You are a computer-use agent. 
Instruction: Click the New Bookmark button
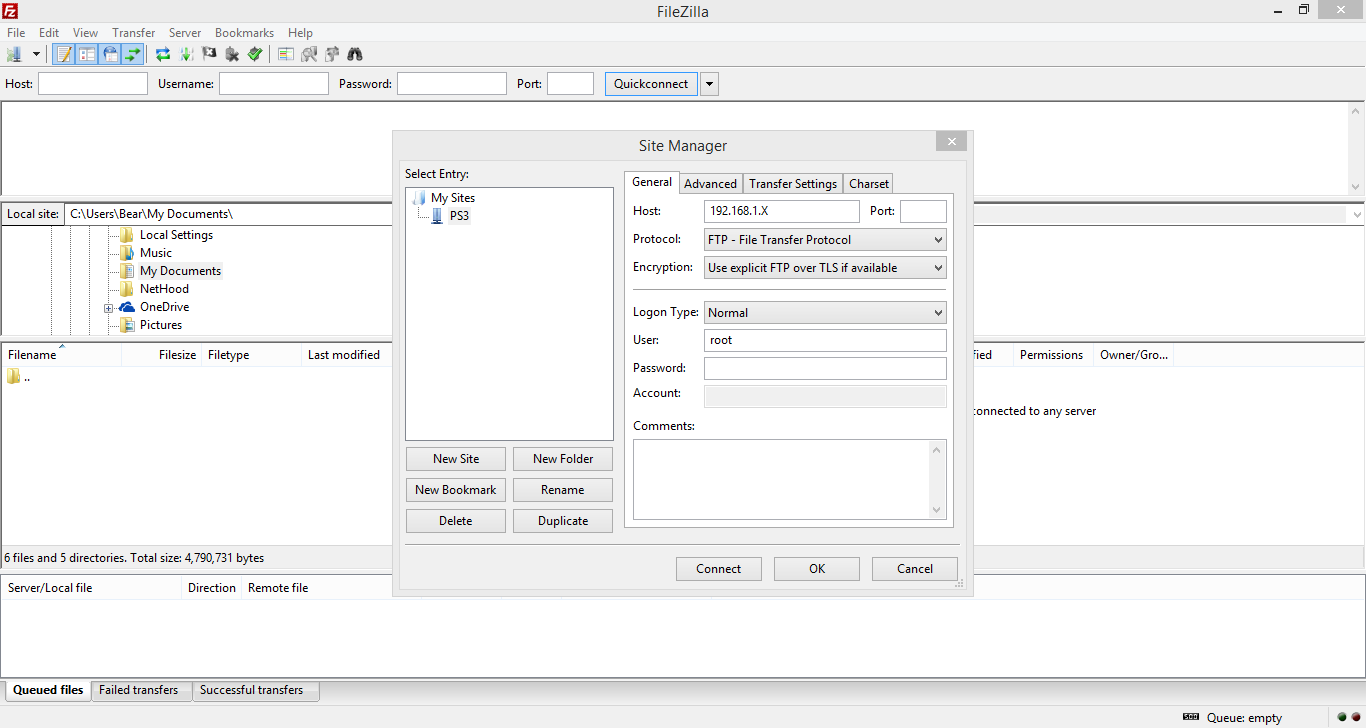tap(456, 490)
